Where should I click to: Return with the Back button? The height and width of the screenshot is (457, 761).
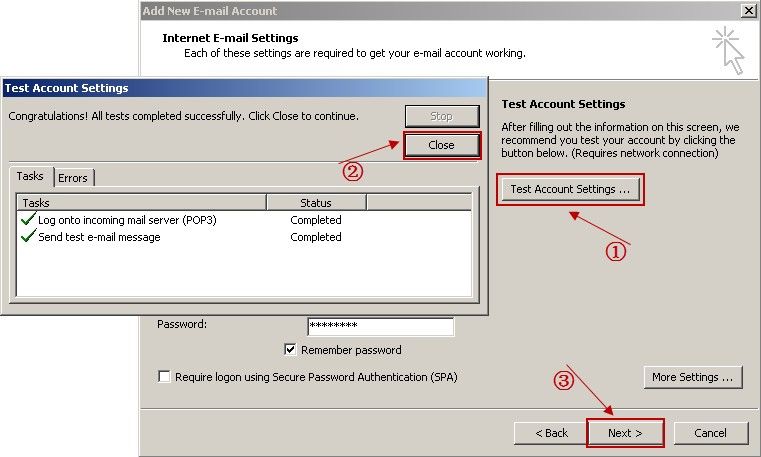point(551,433)
